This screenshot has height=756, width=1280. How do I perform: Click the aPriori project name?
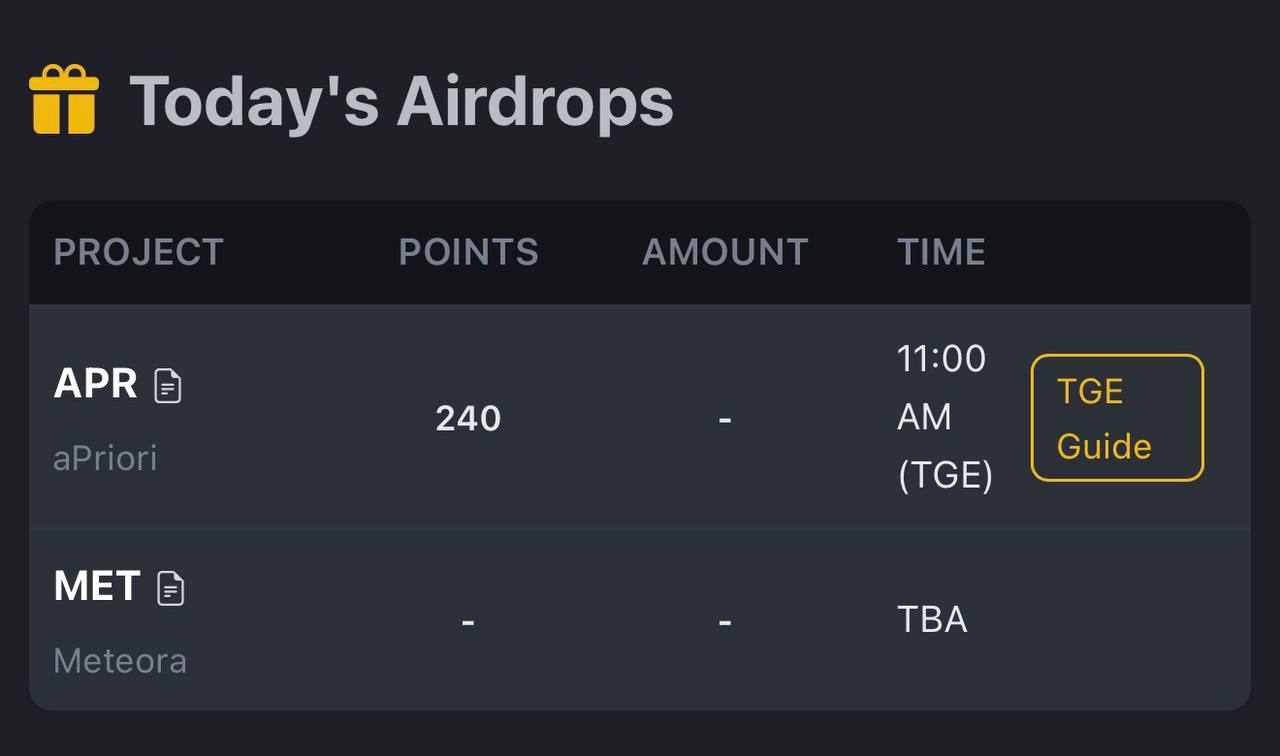[x=105, y=459]
